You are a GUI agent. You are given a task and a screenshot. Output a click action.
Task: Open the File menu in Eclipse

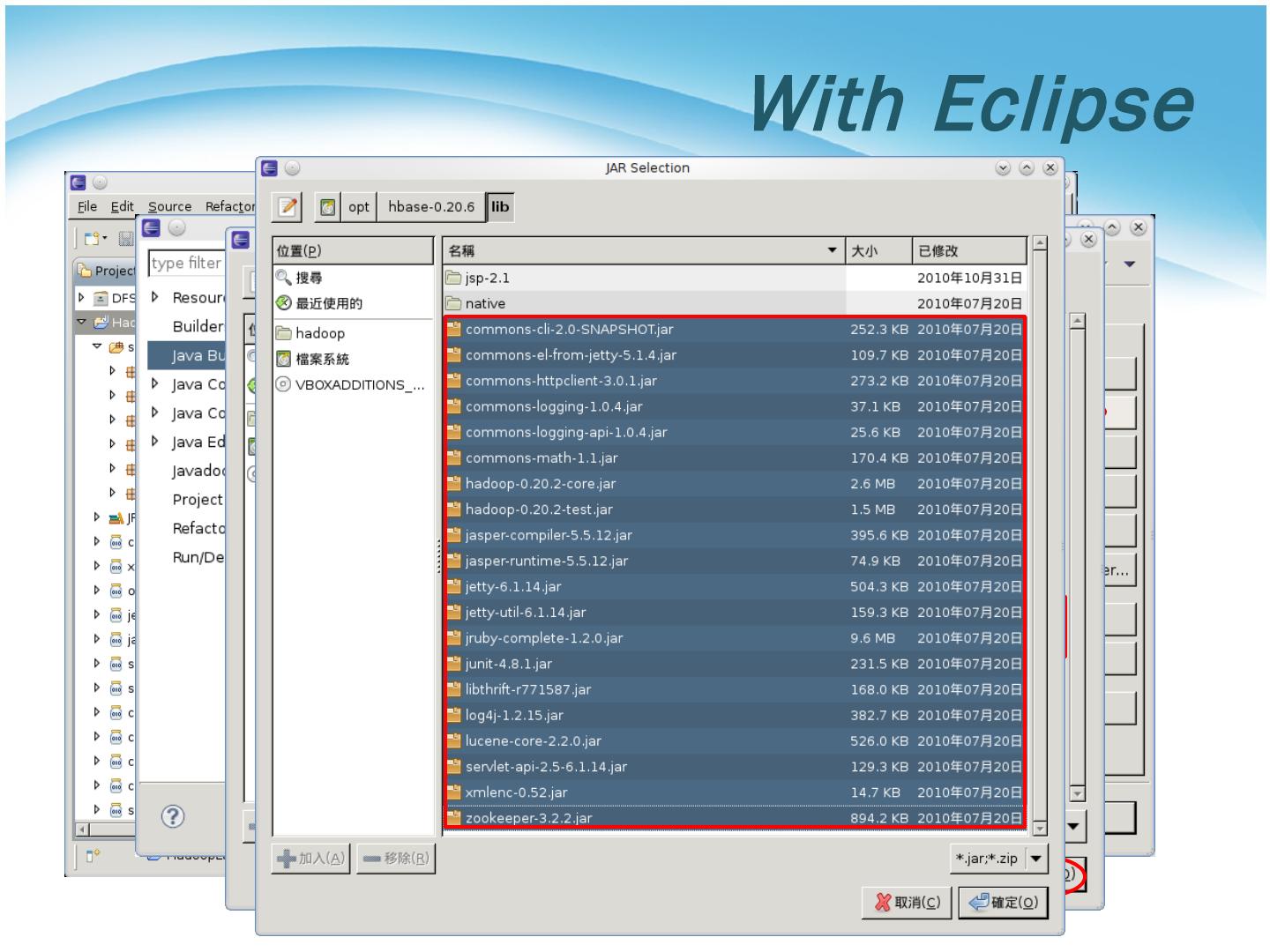[87, 206]
